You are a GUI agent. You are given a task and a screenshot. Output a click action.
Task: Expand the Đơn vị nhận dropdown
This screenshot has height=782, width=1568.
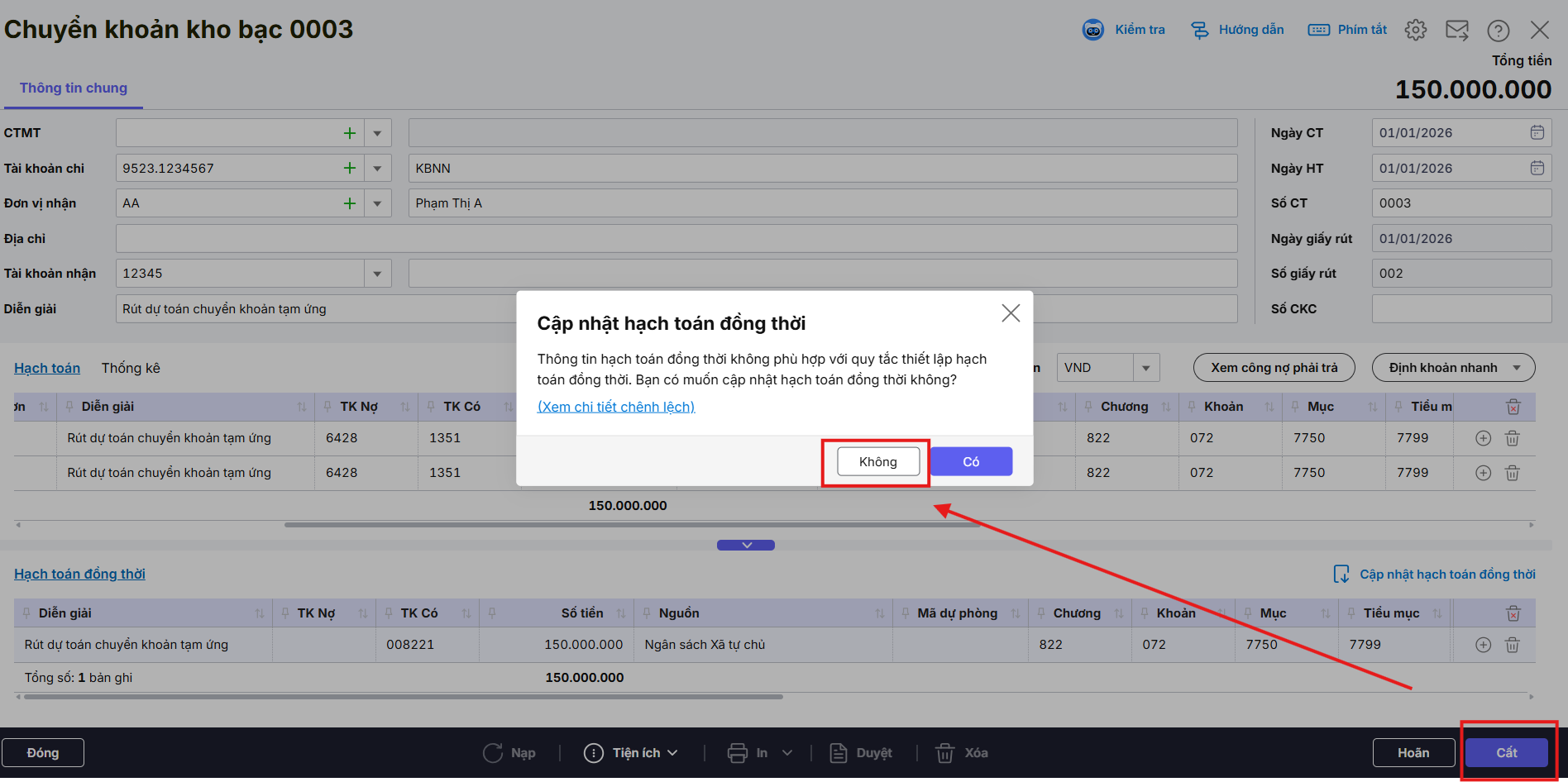coord(377,203)
